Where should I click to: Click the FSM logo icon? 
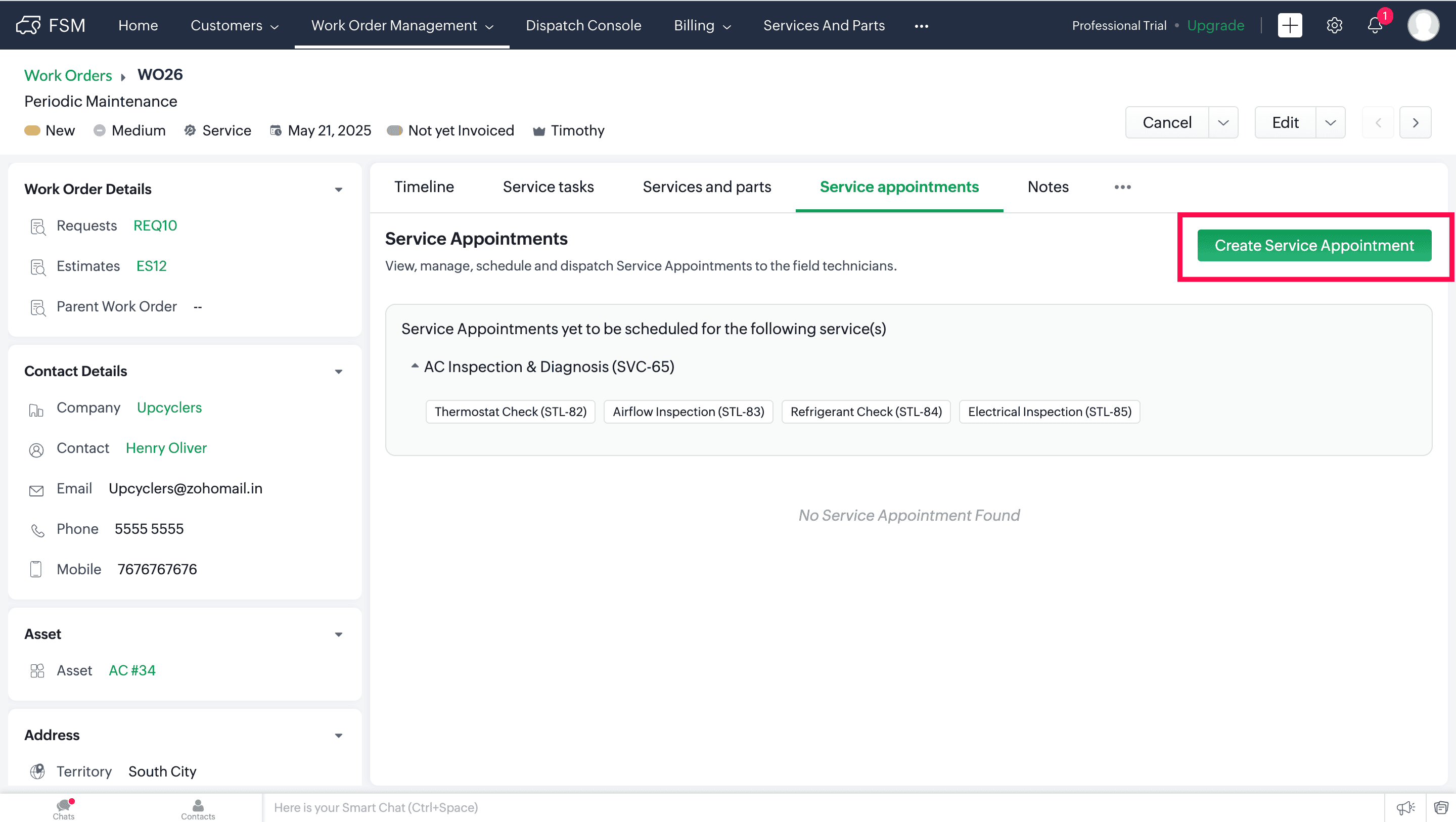pyautogui.click(x=28, y=25)
